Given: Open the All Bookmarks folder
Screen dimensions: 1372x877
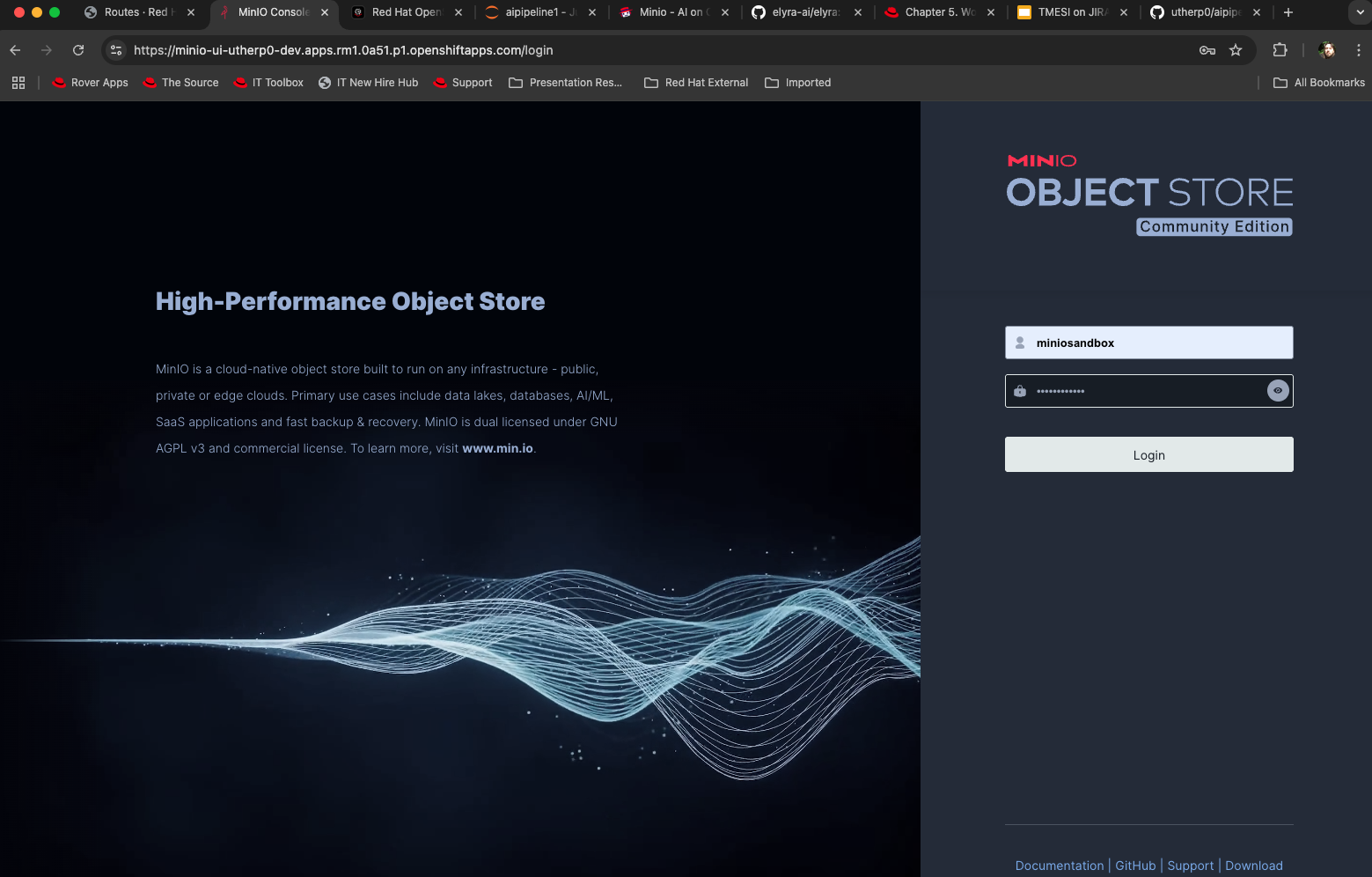Looking at the screenshot, I should point(1319,83).
